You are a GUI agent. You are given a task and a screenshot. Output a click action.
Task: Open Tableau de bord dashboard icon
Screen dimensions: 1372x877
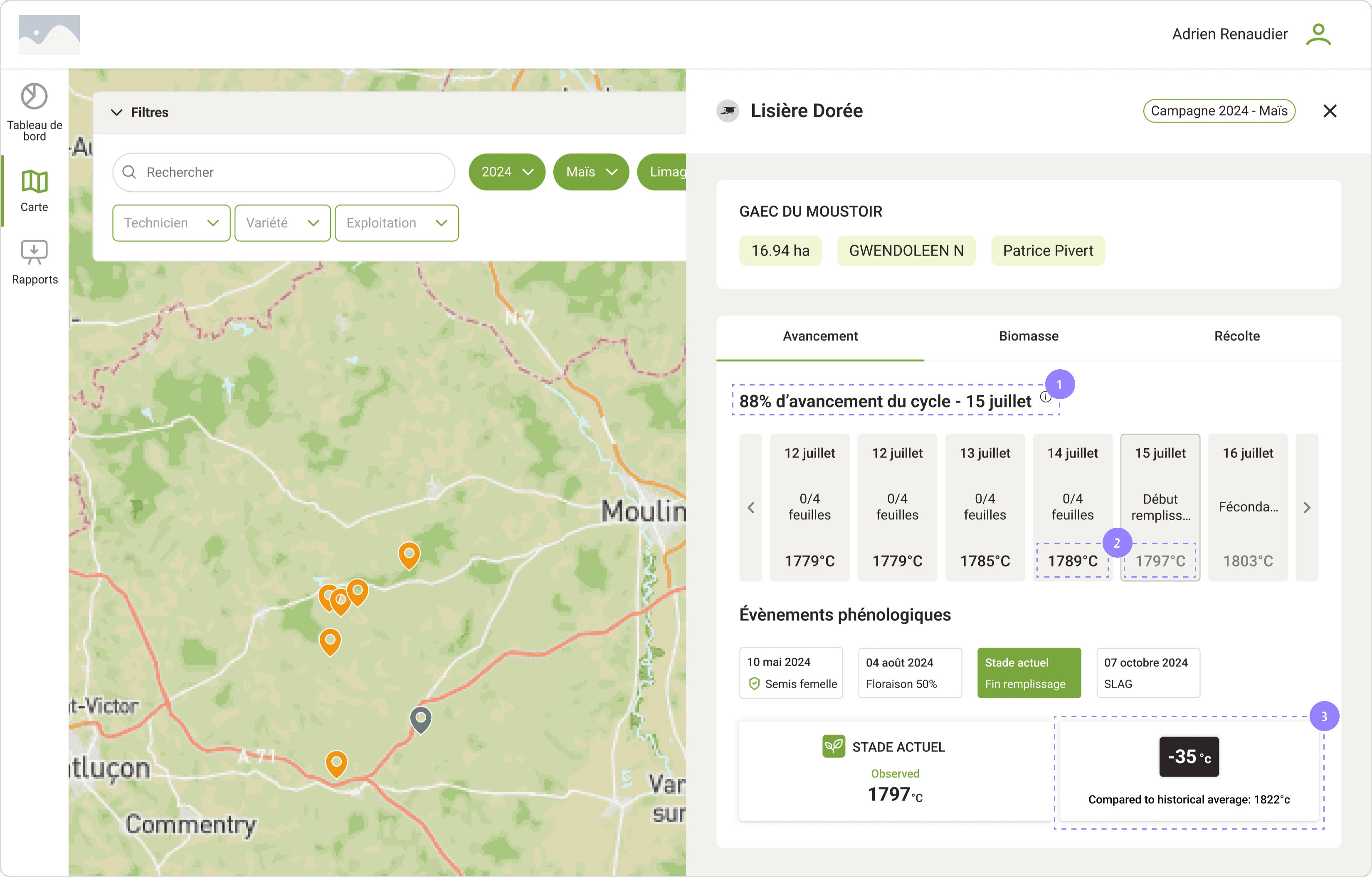click(x=34, y=96)
